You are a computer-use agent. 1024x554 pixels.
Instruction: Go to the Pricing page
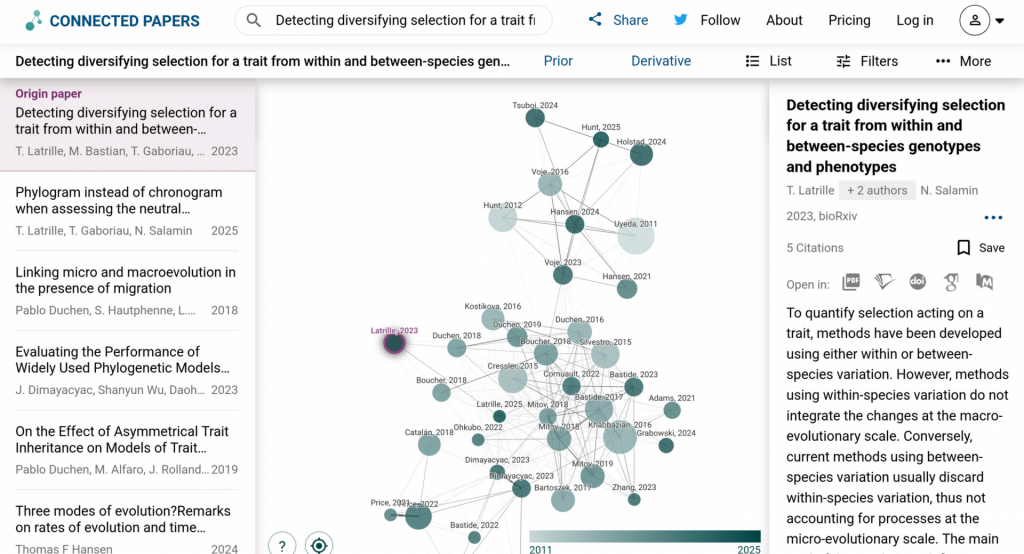849,20
